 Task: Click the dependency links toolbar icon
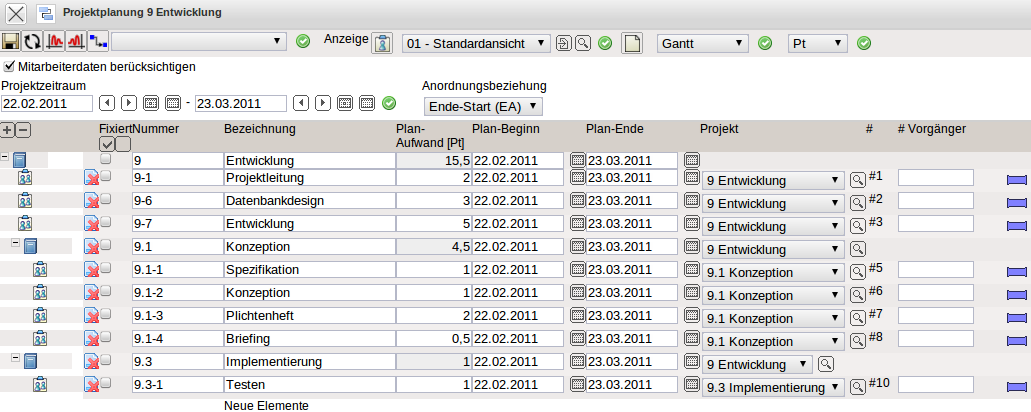click(98, 42)
